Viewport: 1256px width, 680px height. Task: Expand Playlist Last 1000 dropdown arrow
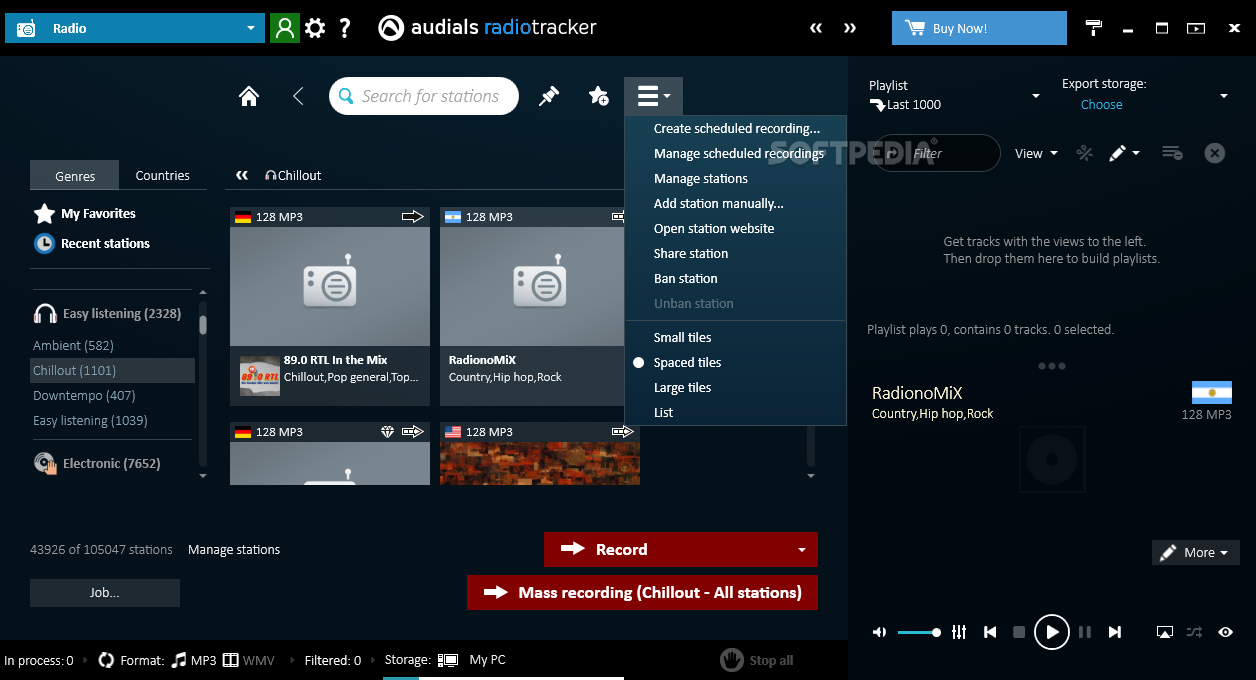coord(1035,96)
